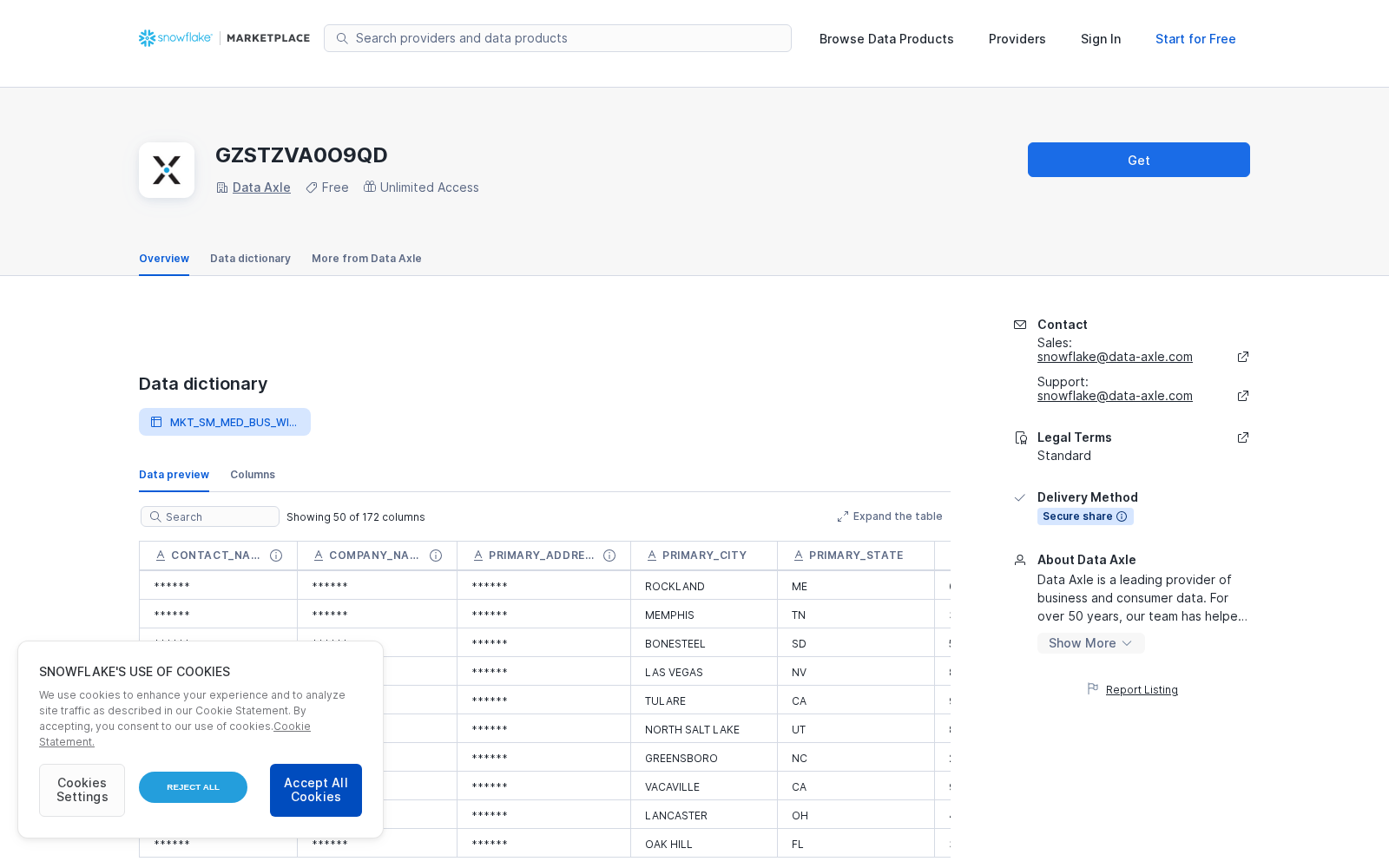Click the Report Listing link
Viewport: 1389px width, 868px height.
pos(1142,690)
